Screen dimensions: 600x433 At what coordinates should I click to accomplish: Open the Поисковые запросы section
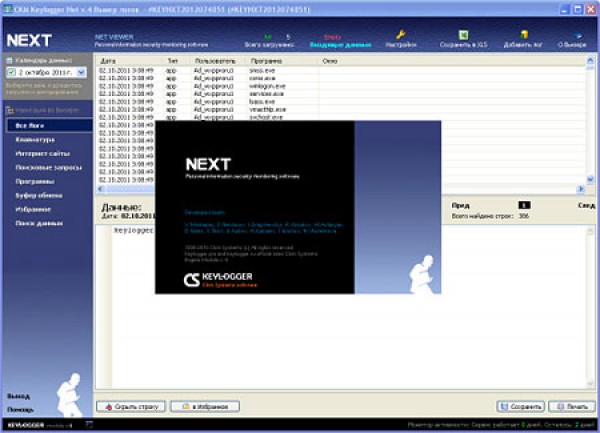(x=49, y=168)
